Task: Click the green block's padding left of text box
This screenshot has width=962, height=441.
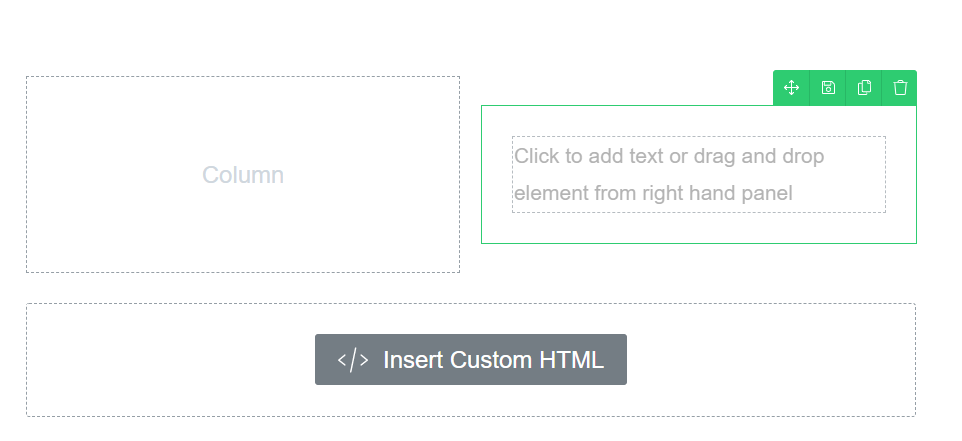Action: point(497,174)
